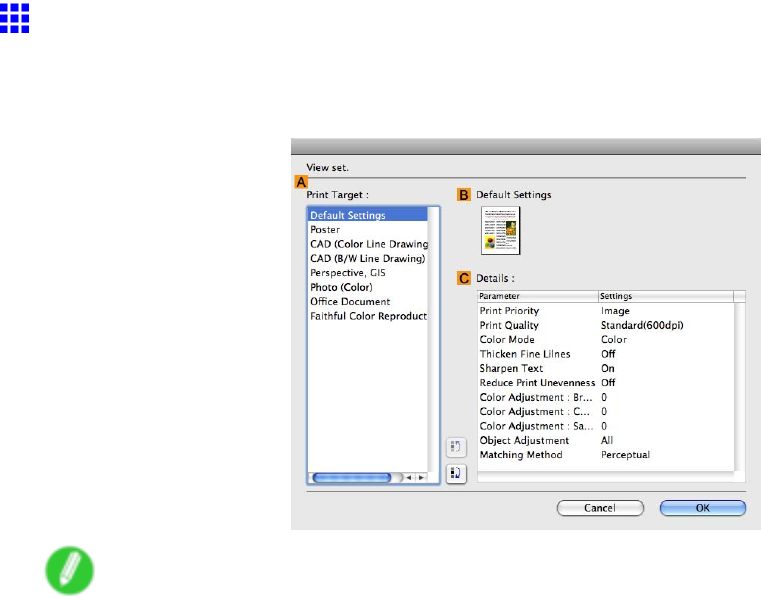
Task: Click the Cancel button
Action: [x=600, y=508]
